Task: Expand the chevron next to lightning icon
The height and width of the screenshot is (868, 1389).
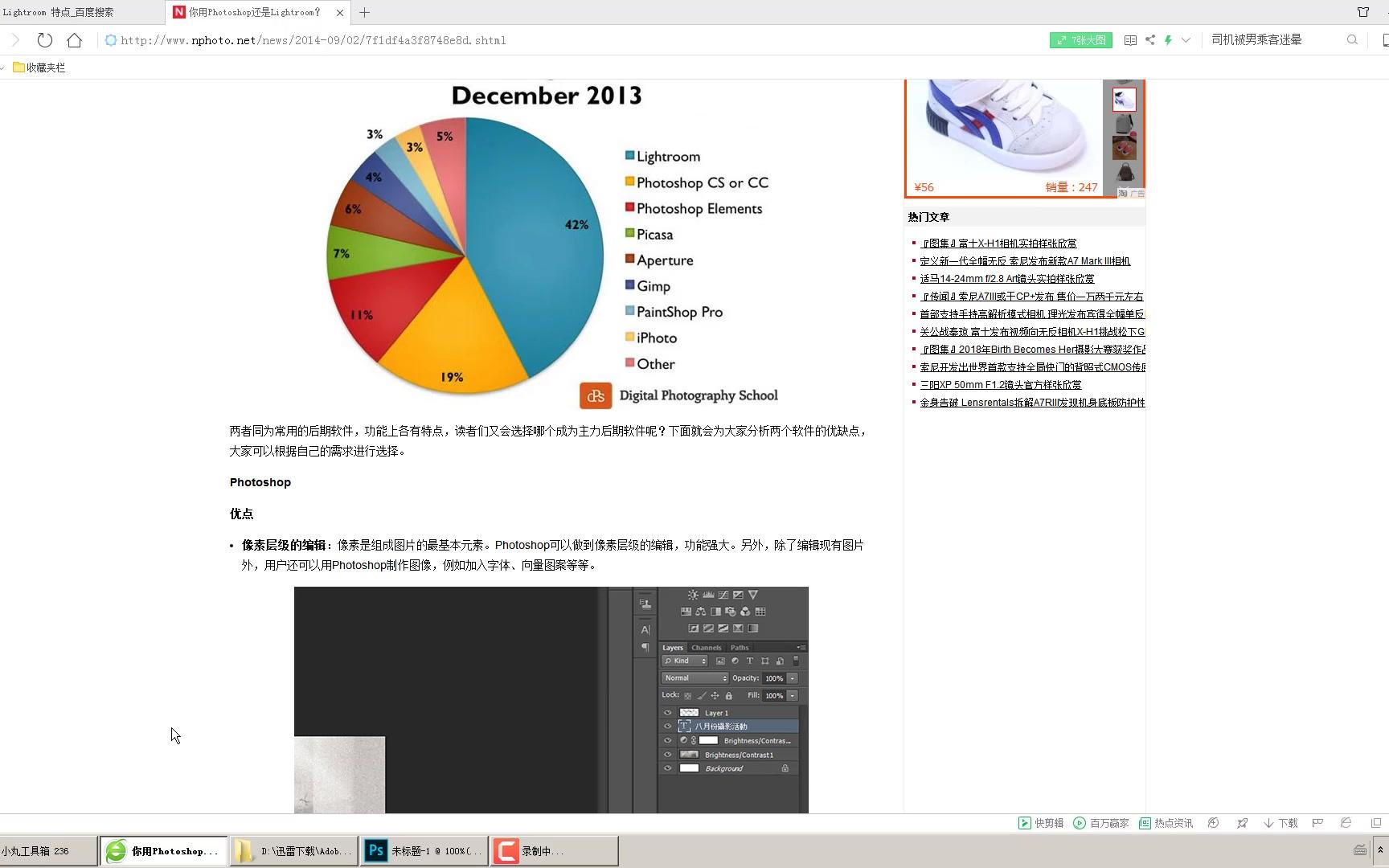Action: point(1186,40)
